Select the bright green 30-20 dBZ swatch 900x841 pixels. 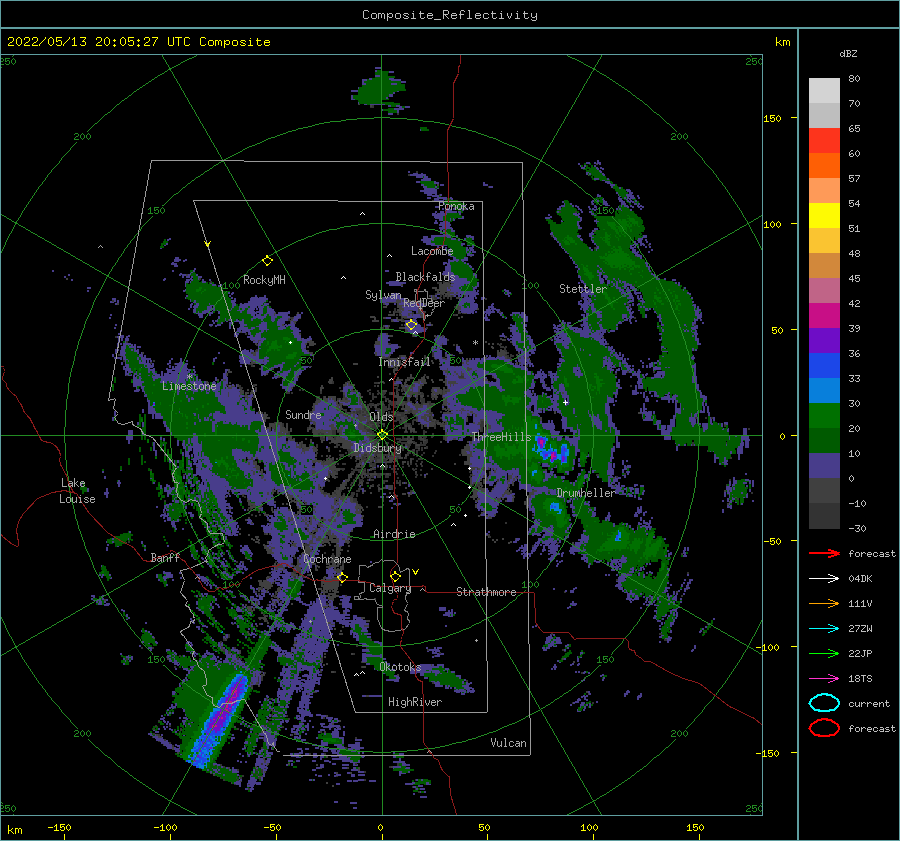[x=824, y=416]
